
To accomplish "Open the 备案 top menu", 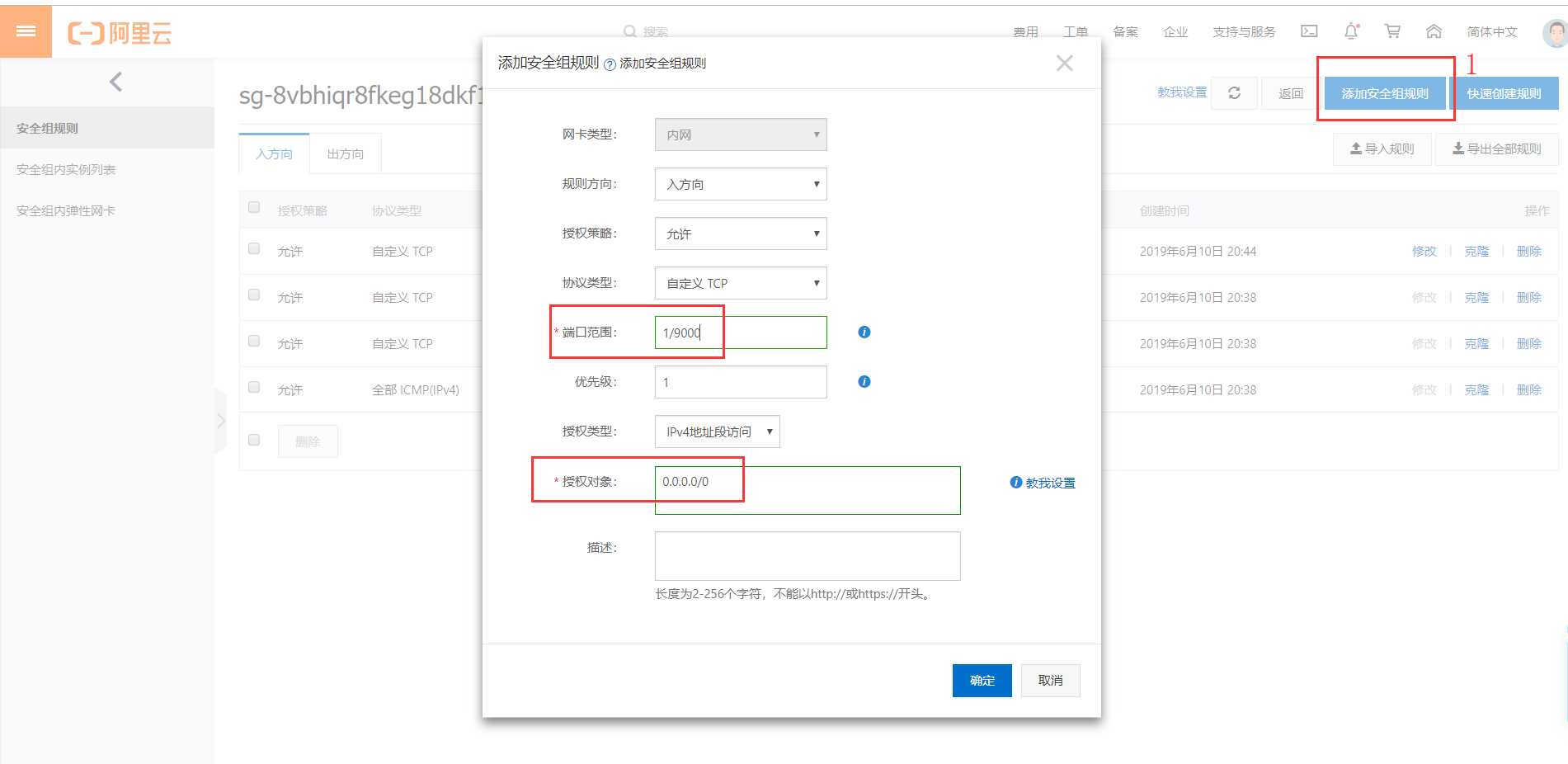I will (x=1125, y=32).
